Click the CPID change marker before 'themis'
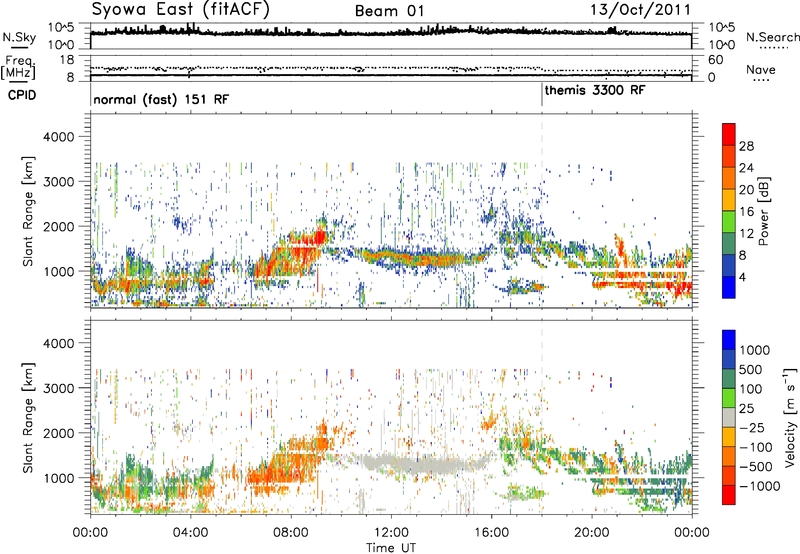Screen dimensions: 800x554 click(x=542, y=95)
